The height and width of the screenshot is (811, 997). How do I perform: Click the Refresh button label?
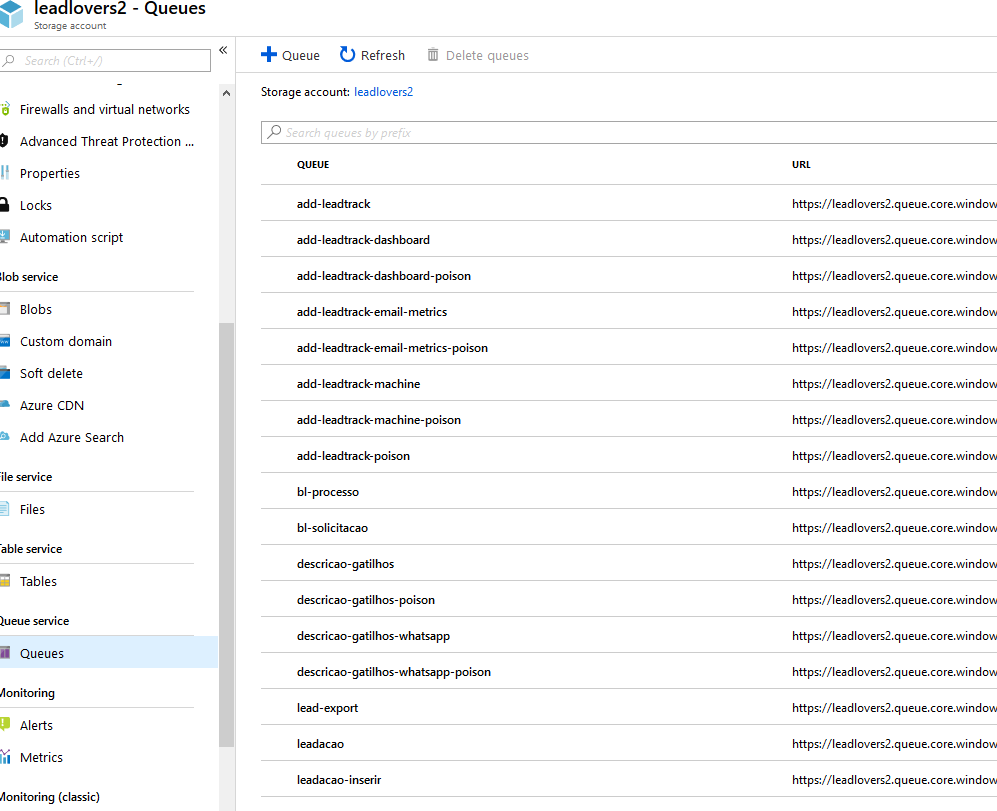tap(383, 55)
